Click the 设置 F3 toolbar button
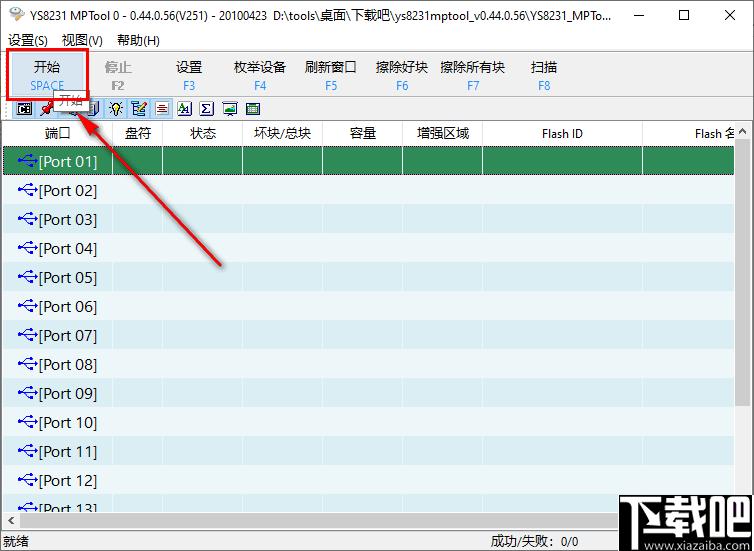Screen dimensions: 754x551 tap(189, 75)
